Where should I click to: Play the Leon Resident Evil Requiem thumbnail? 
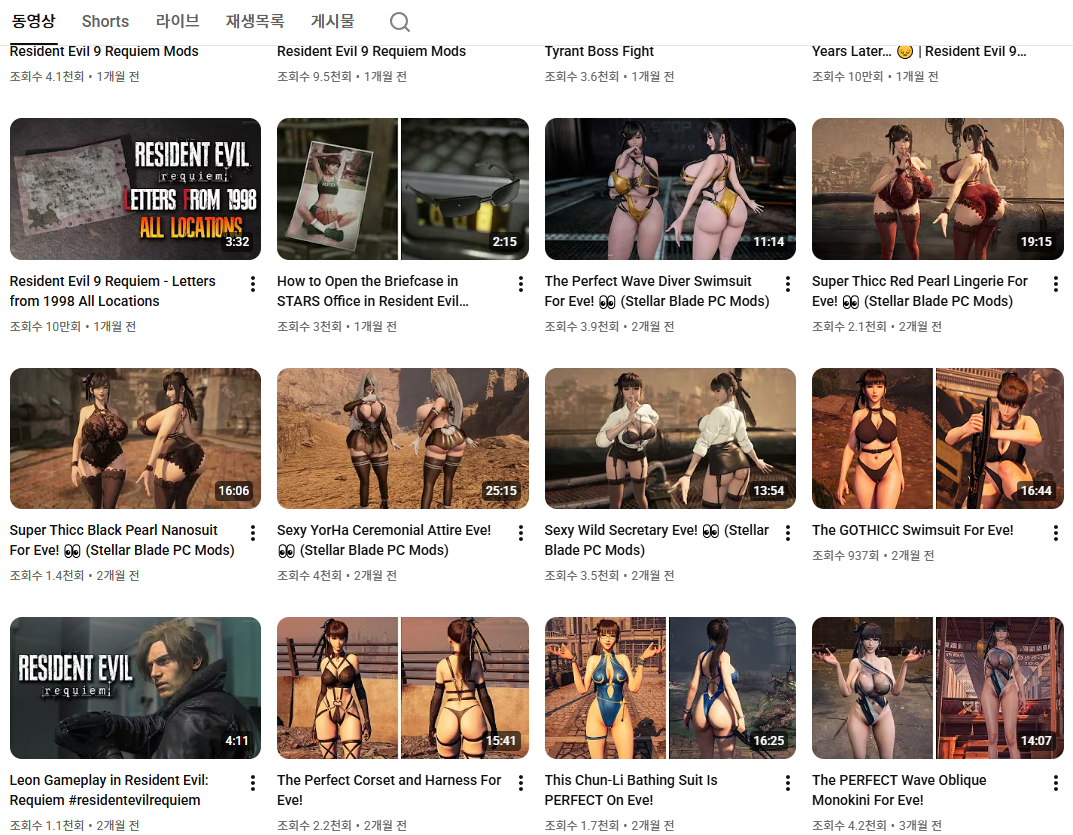(x=135, y=688)
